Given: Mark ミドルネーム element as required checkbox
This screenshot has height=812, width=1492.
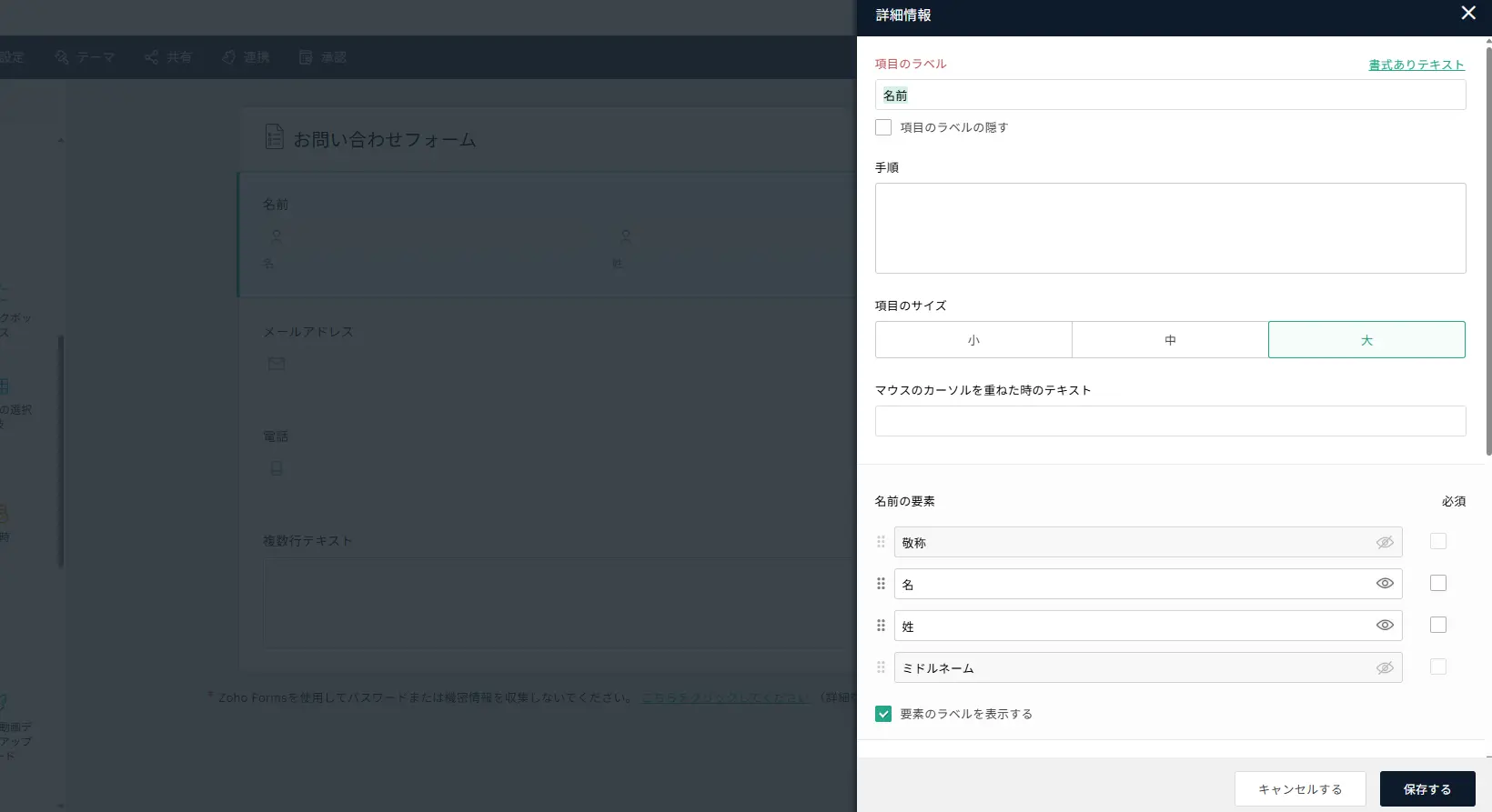Looking at the screenshot, I should click(x=1438, y=667).
